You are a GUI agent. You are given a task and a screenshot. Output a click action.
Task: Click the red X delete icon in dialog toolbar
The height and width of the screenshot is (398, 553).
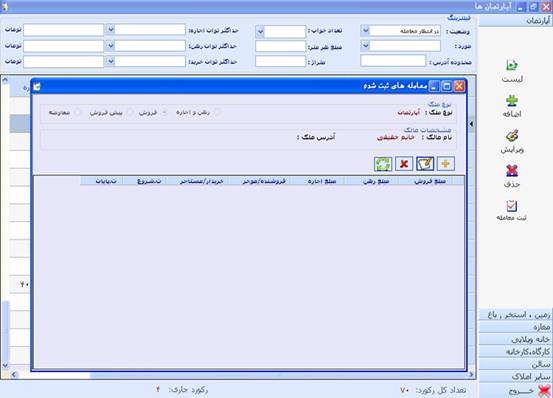404,164
